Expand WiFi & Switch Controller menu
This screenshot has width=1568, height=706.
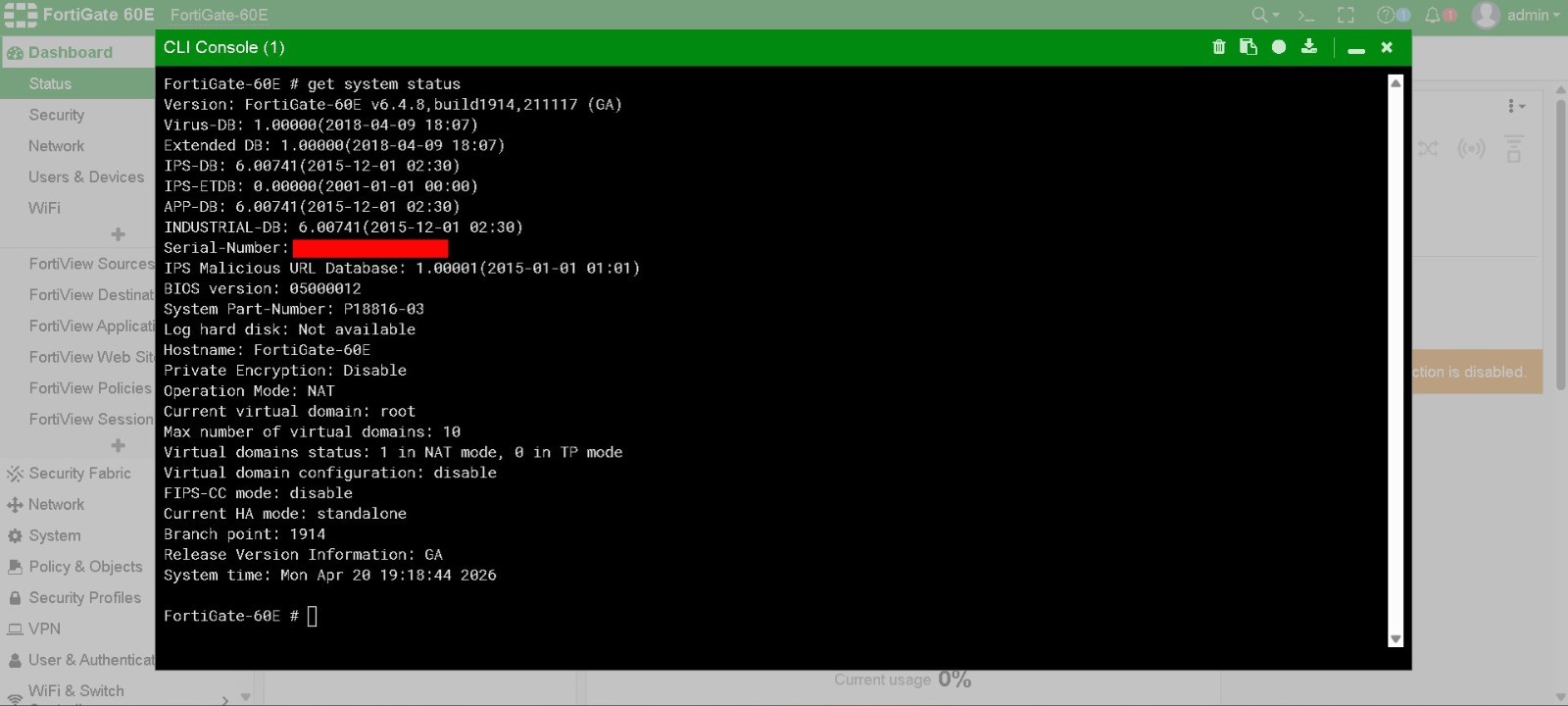[x=77, y=691]
